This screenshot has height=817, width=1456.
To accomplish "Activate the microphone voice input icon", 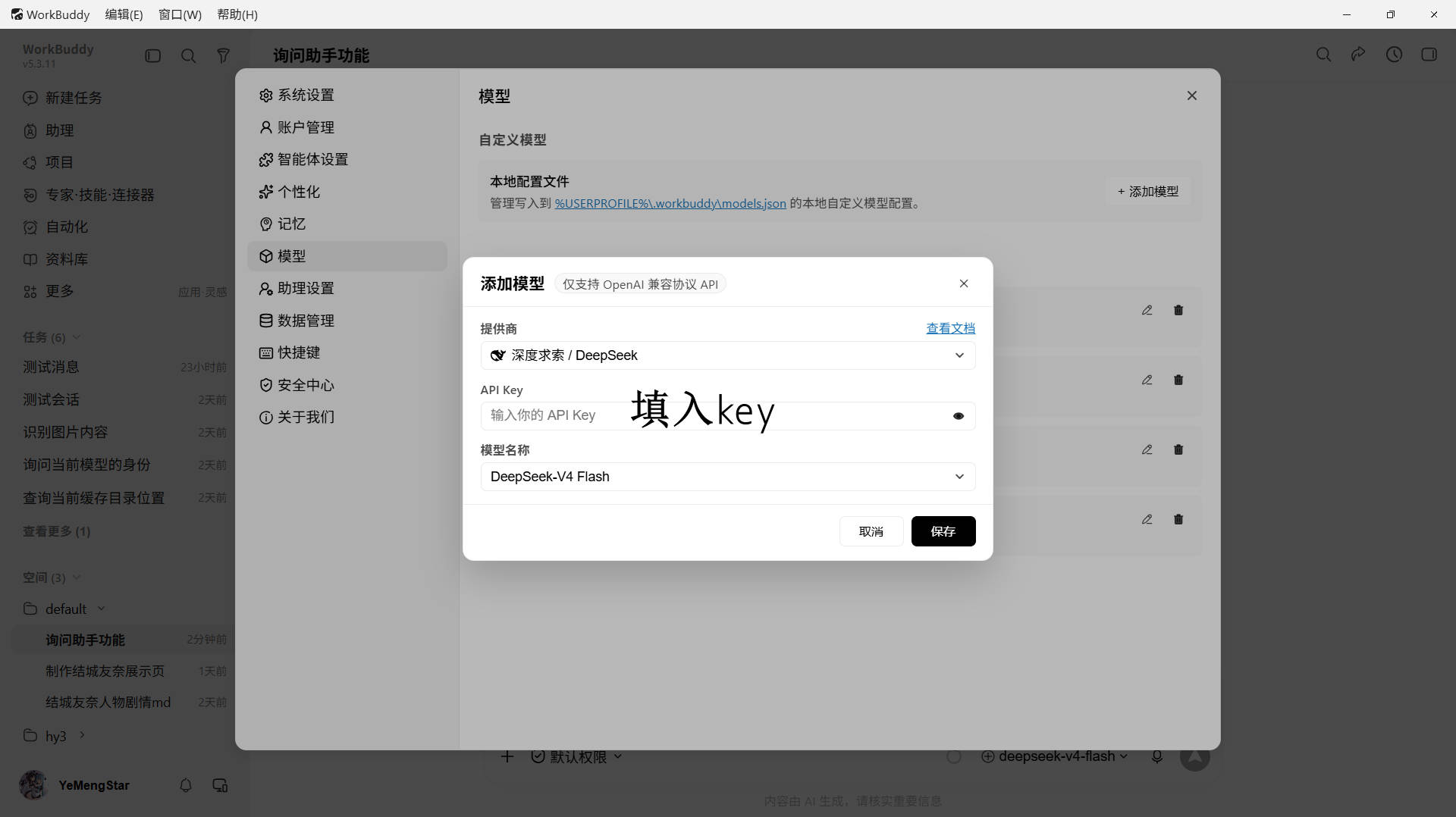I will tap(1157, 756).
